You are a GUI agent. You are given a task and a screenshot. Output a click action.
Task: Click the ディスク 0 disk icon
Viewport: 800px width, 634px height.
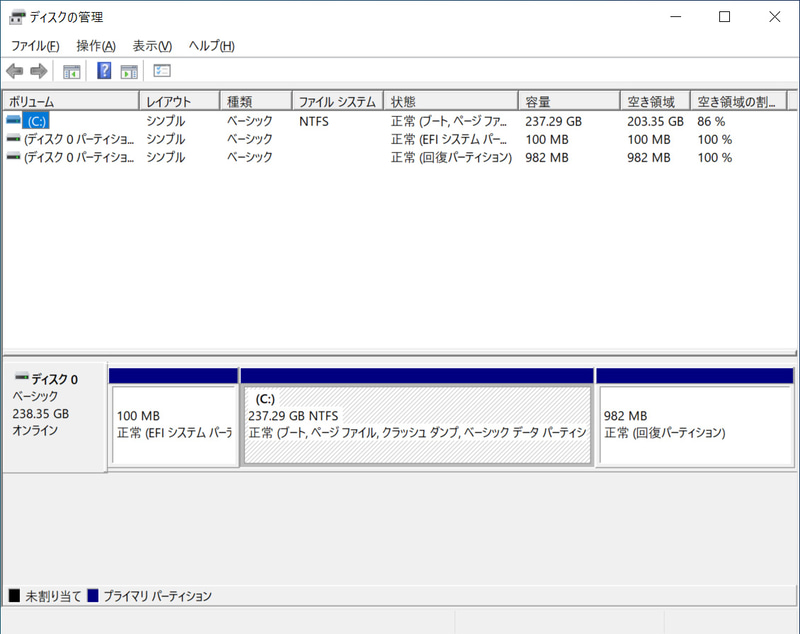22,377
